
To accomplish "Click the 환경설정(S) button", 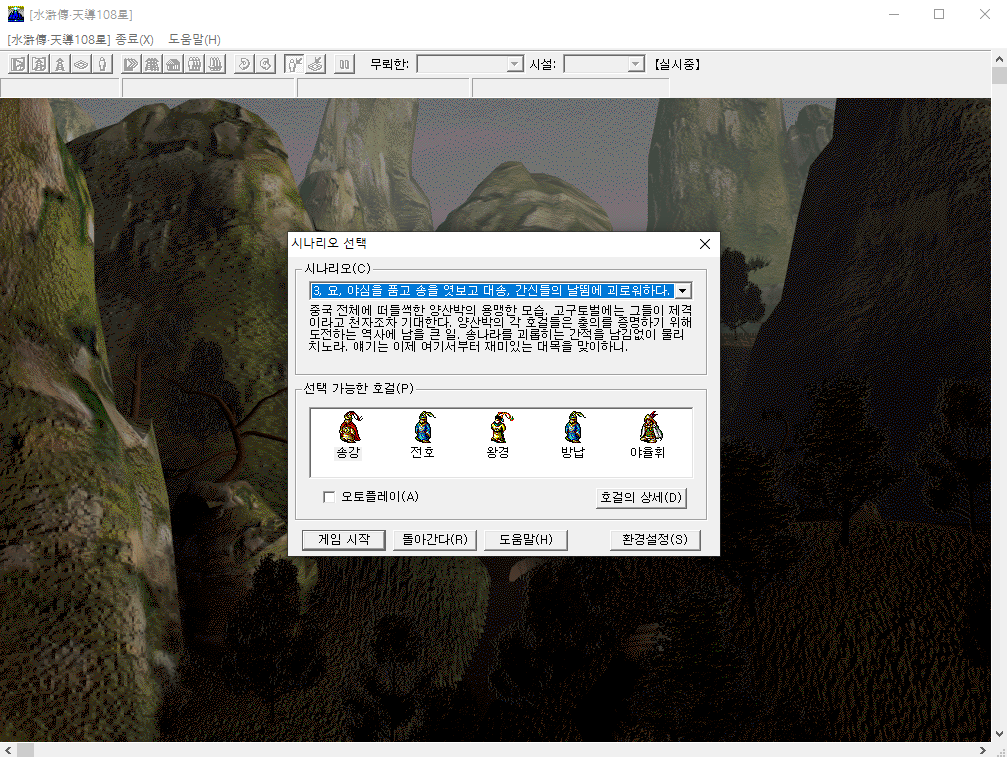I will [x=655, y=540].
